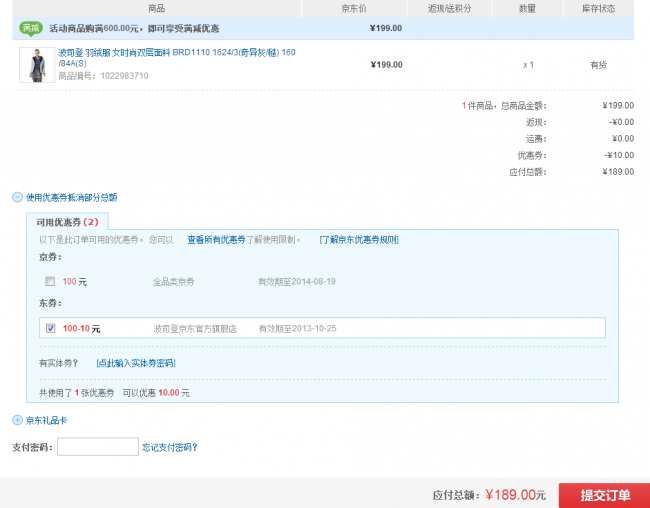Click the 京东价 column header
Screen dimensions: 650x508
tap(354, 9)
